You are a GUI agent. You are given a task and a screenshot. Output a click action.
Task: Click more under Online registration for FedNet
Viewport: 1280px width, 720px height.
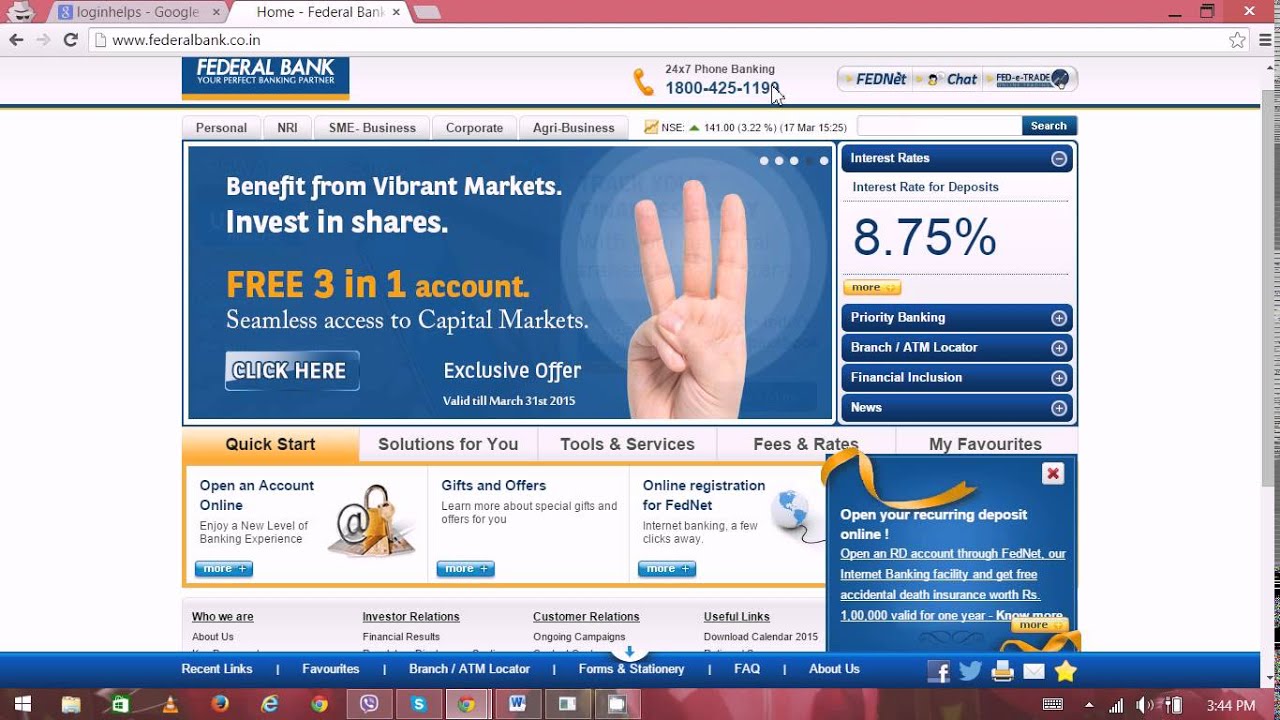click(667, 569)
